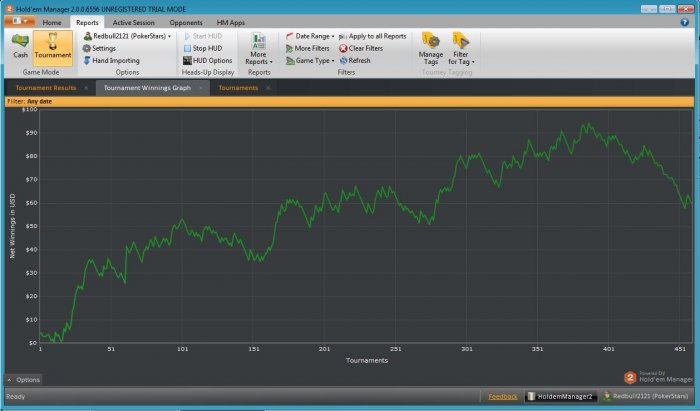The height and width of the screenshot is (411, 700).
Task: Open HUD Options
Action: coord(212,60)
